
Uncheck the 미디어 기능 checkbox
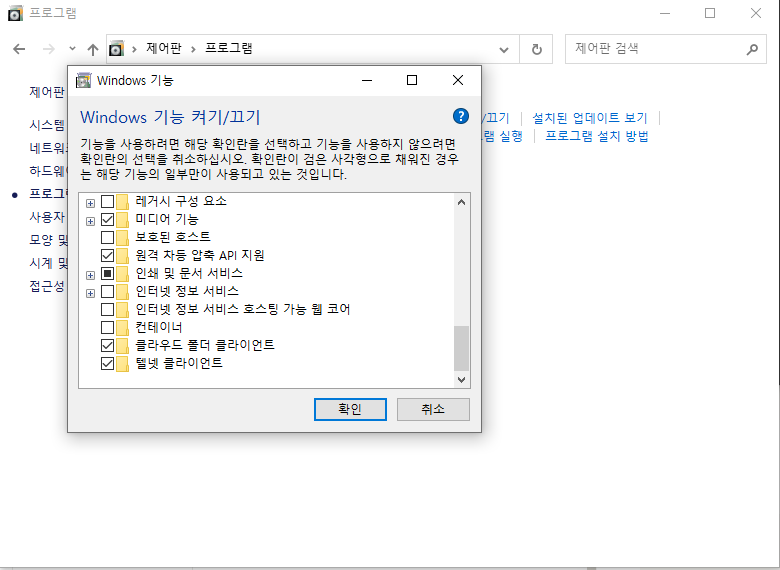point(107,219)
